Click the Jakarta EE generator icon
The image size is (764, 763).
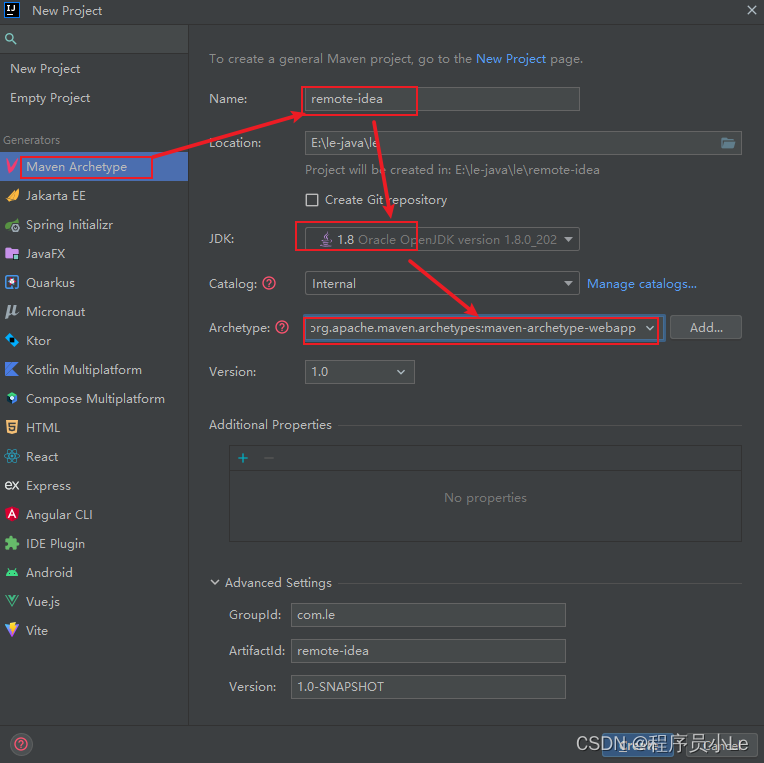(x=12, y=196)
